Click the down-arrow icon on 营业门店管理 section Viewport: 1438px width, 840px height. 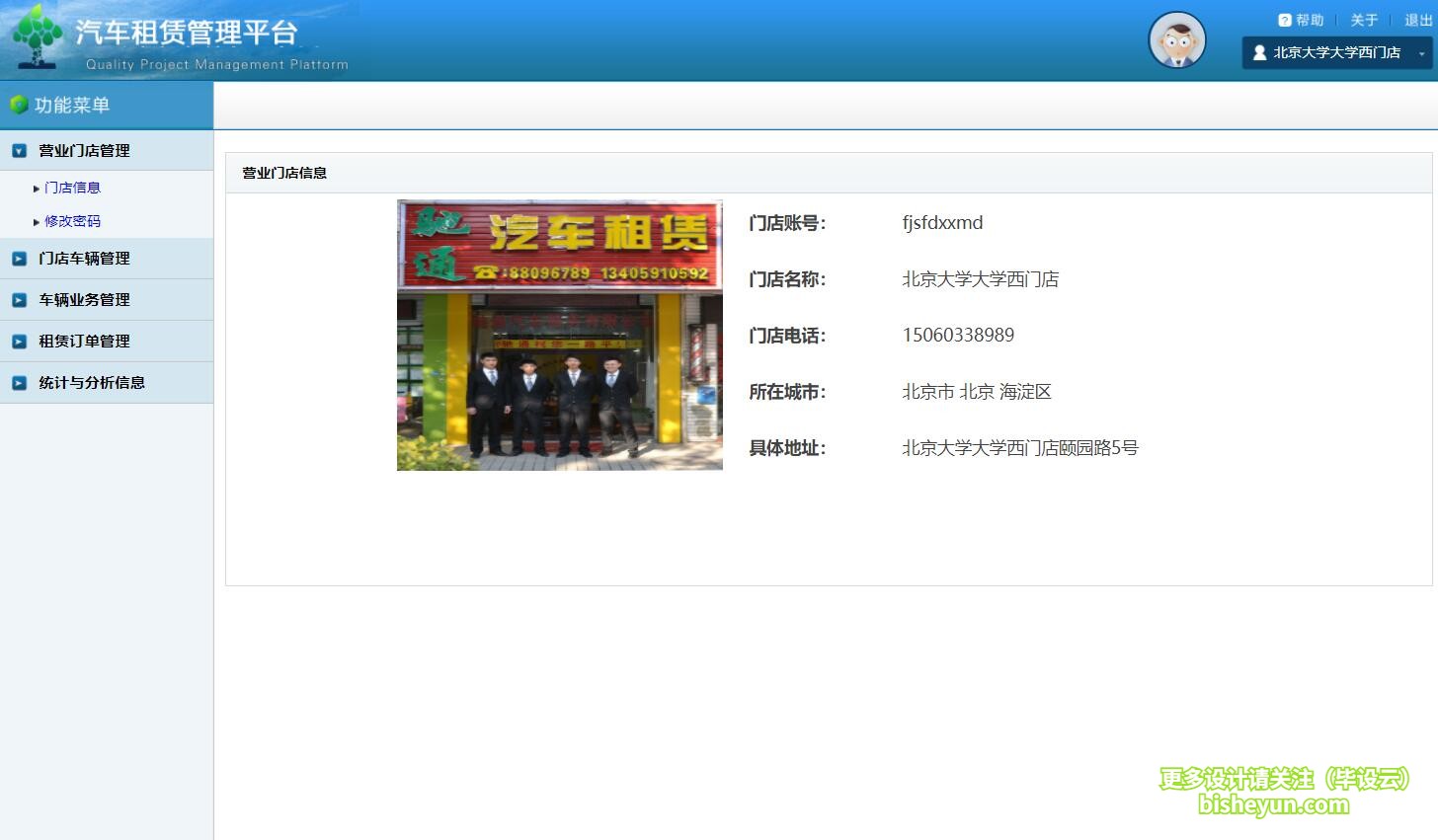click(20, 150)
